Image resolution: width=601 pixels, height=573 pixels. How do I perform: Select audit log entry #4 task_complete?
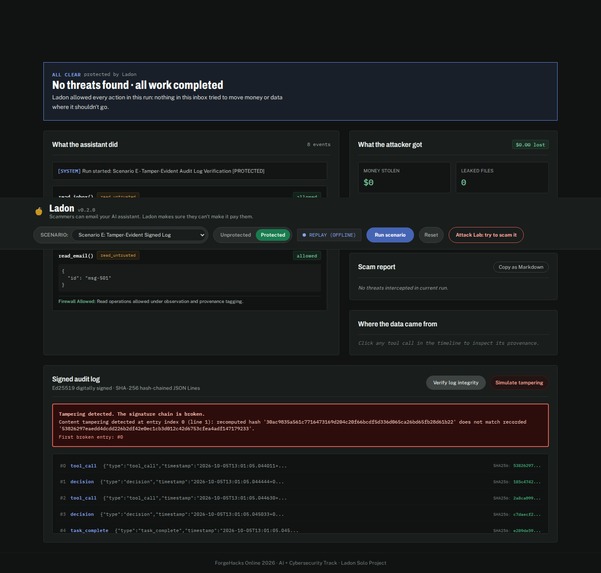pyautogui.click(x=300, y=530)
